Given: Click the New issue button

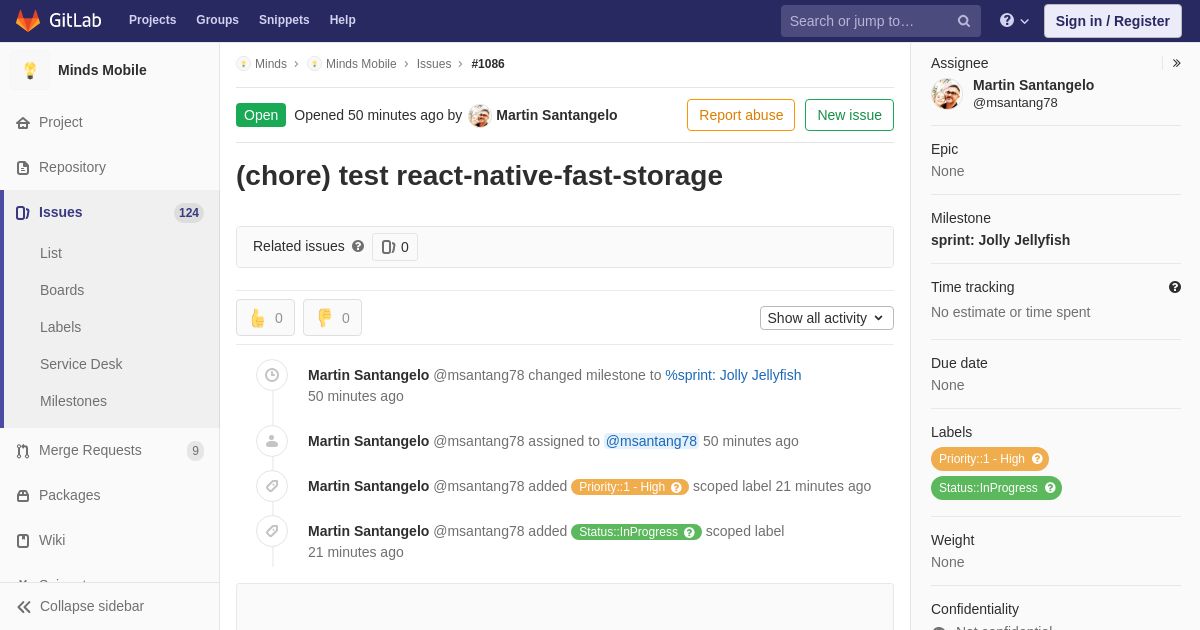Looking at the screenshot, I should (849, 115).
